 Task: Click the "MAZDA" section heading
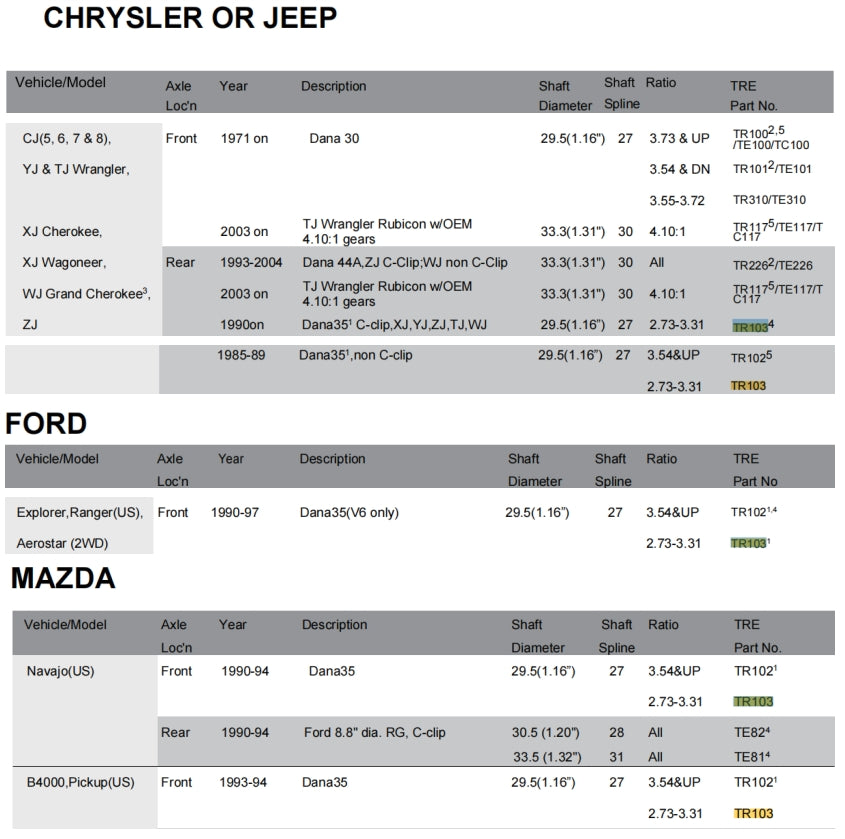(63, 578)
